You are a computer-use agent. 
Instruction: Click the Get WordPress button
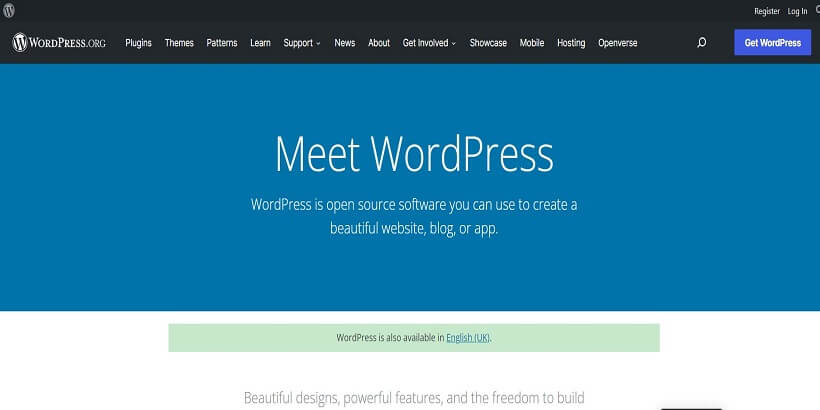[x=772, y=42]
